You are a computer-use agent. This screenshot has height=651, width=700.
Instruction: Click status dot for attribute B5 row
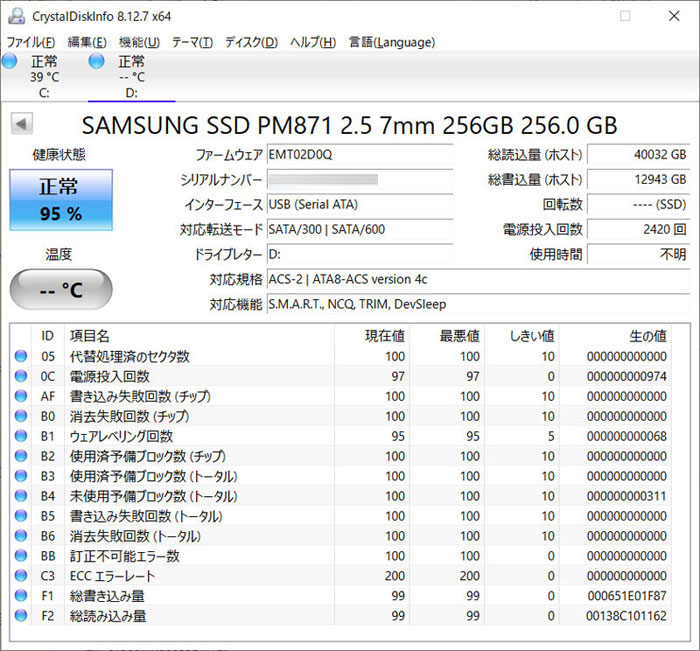click(21, 515)
